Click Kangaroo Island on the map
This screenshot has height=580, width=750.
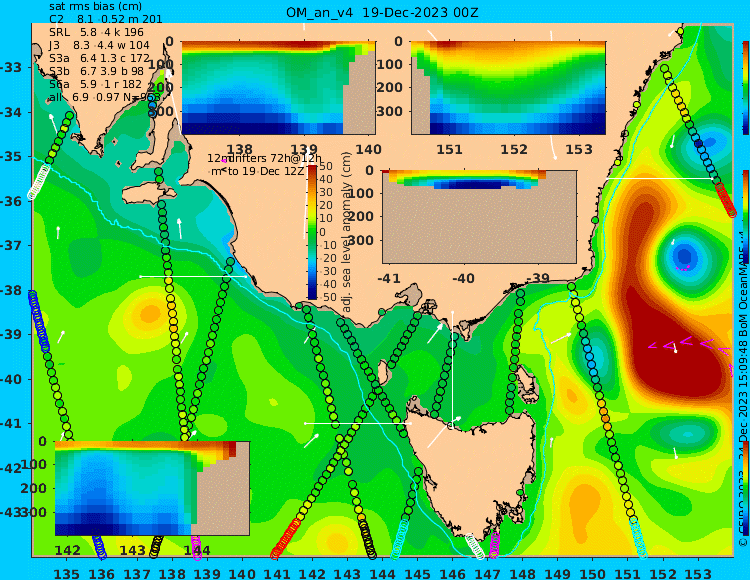coord(148,195)
